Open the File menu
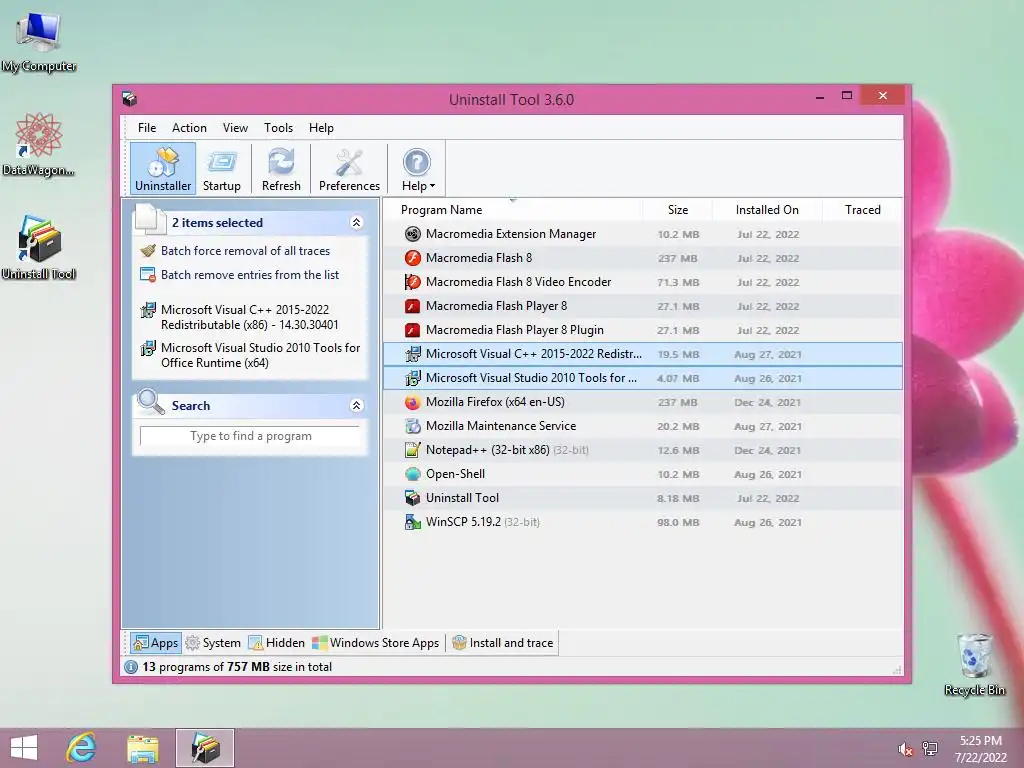The height and width of the screenshot is (768, 1024). (x=147, y=128)
